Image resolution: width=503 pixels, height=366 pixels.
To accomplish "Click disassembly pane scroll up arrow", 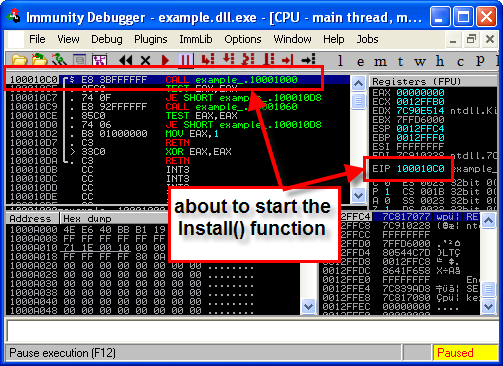I will coord(358,83).
